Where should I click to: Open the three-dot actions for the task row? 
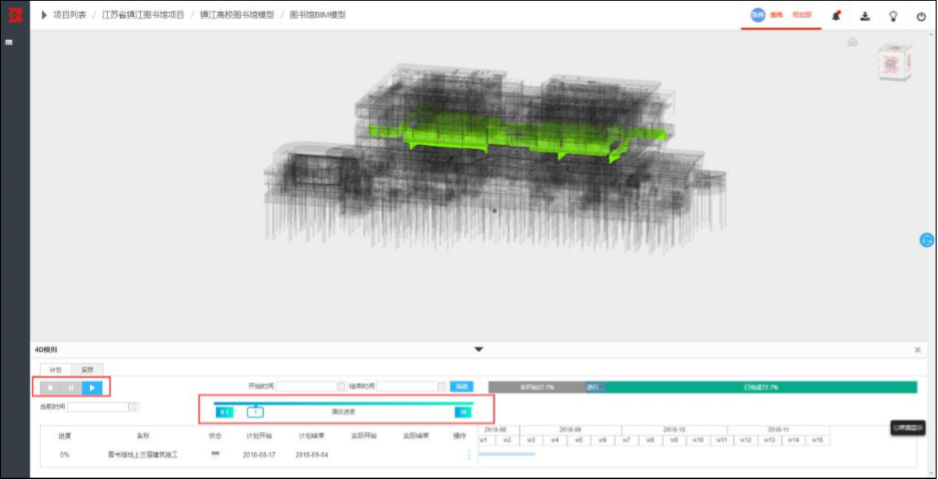[x=468, y=455]
